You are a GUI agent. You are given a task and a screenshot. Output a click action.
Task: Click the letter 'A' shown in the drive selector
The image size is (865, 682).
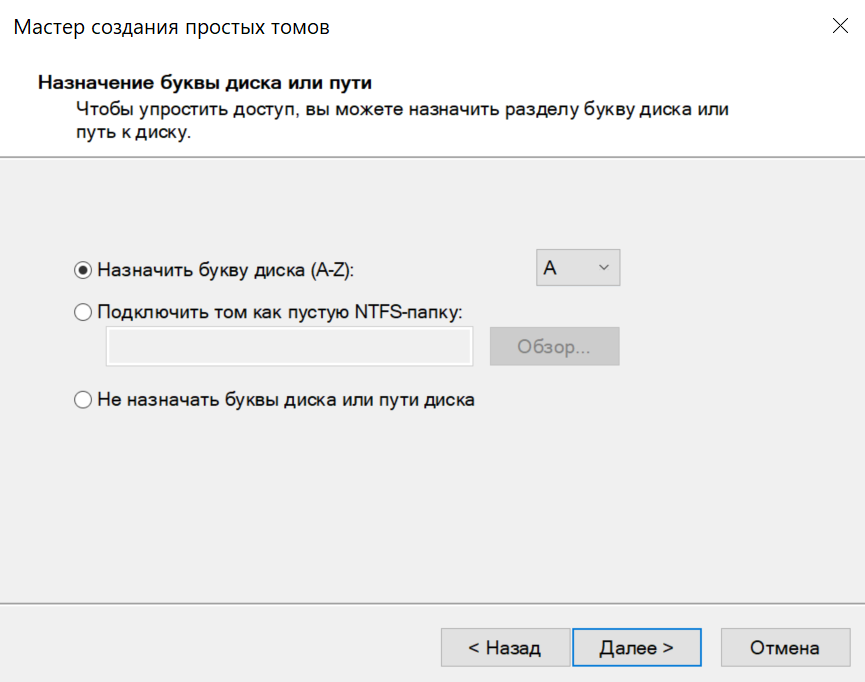coord(550,268)
